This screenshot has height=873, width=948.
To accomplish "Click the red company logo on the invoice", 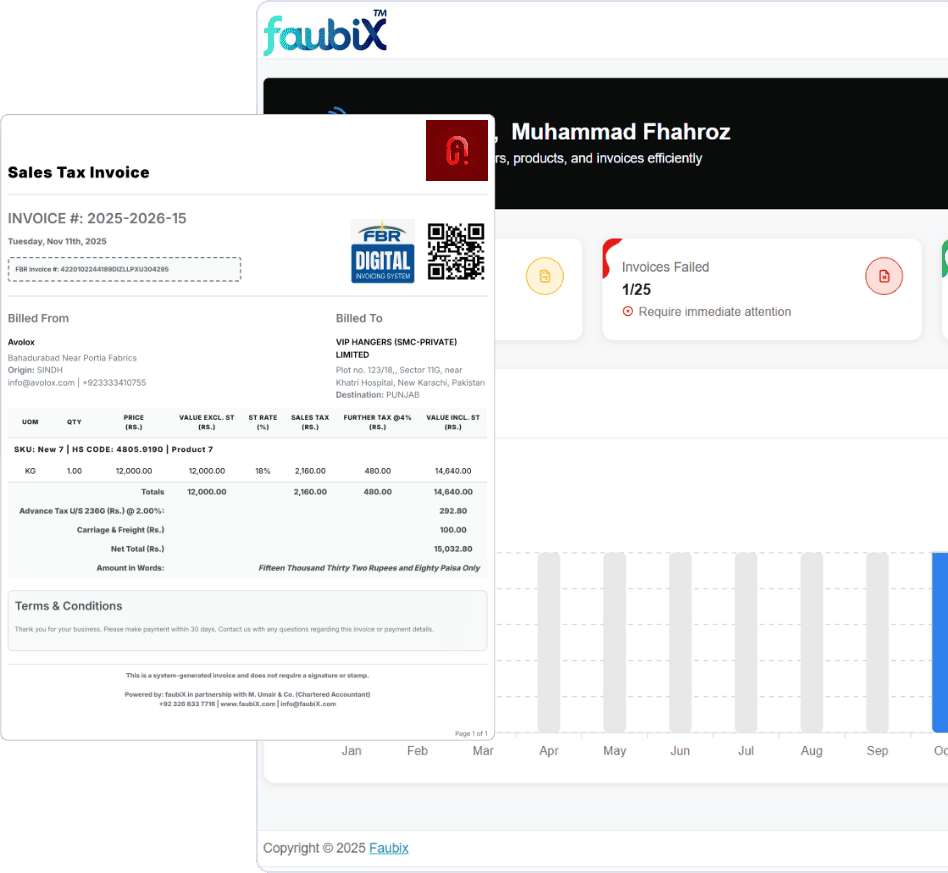I will tap(456, 150).
